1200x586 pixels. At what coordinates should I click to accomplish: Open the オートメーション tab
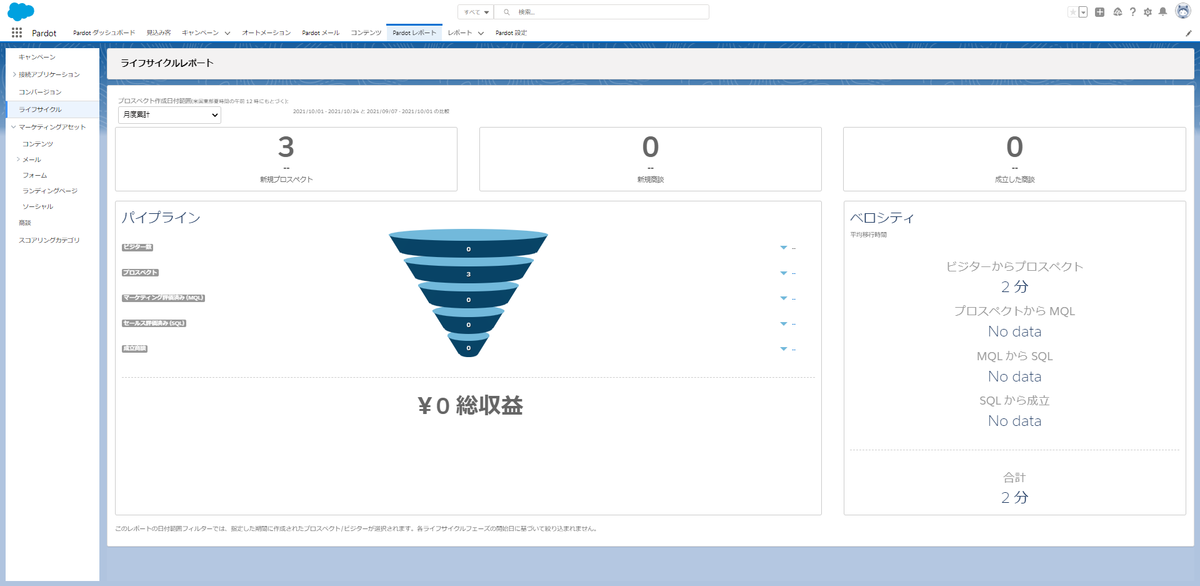coord(266,33)
